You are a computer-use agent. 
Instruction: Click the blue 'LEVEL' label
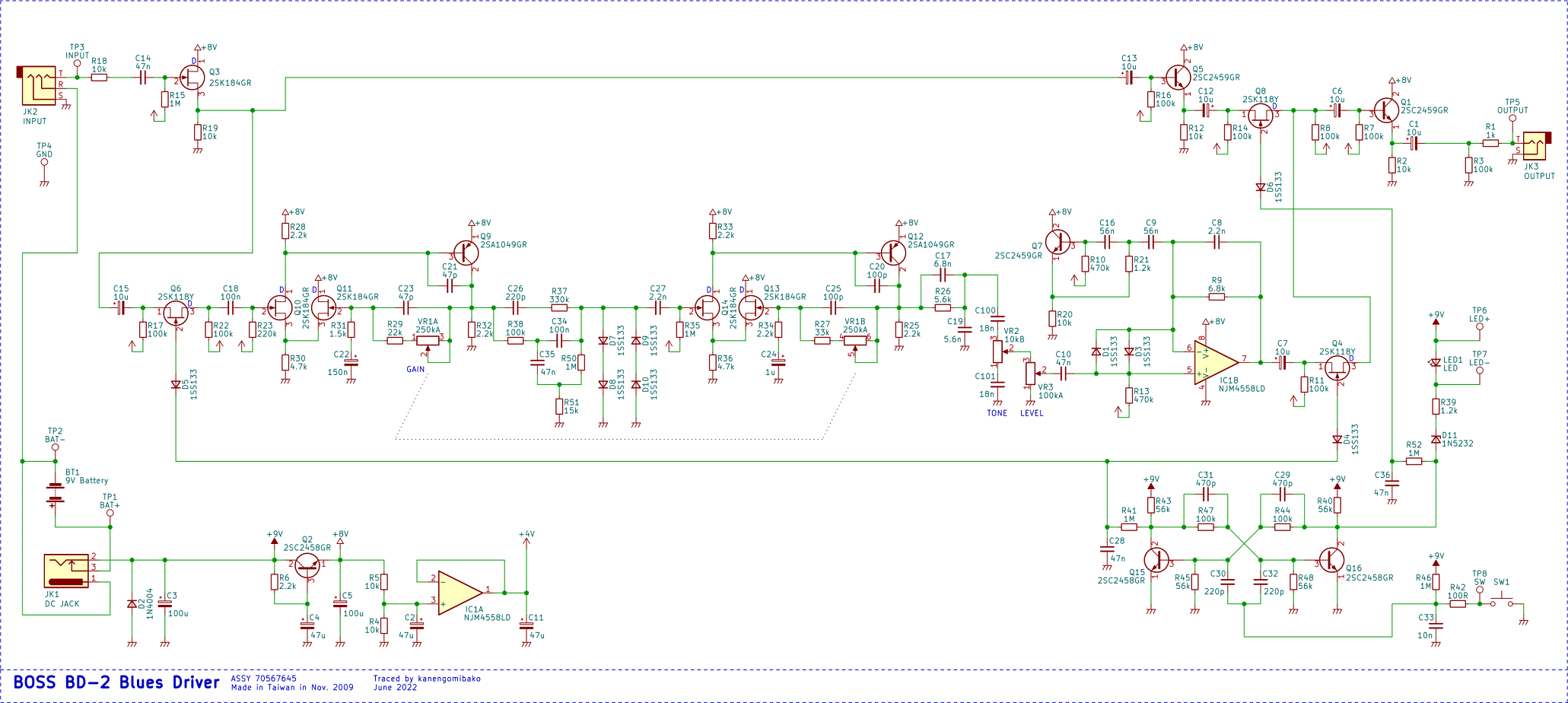tap(1032, 413)
